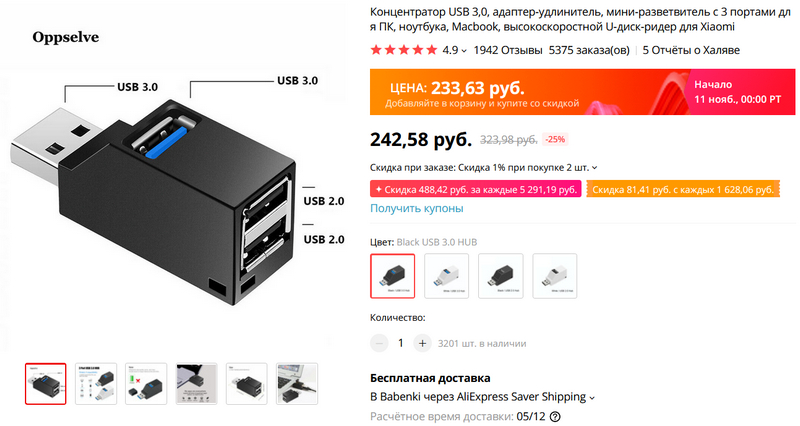Viewport: 800px width, 426px height.
Task: Click the orange 81,41 руб. discount badge
Action: tap(683, 189)
